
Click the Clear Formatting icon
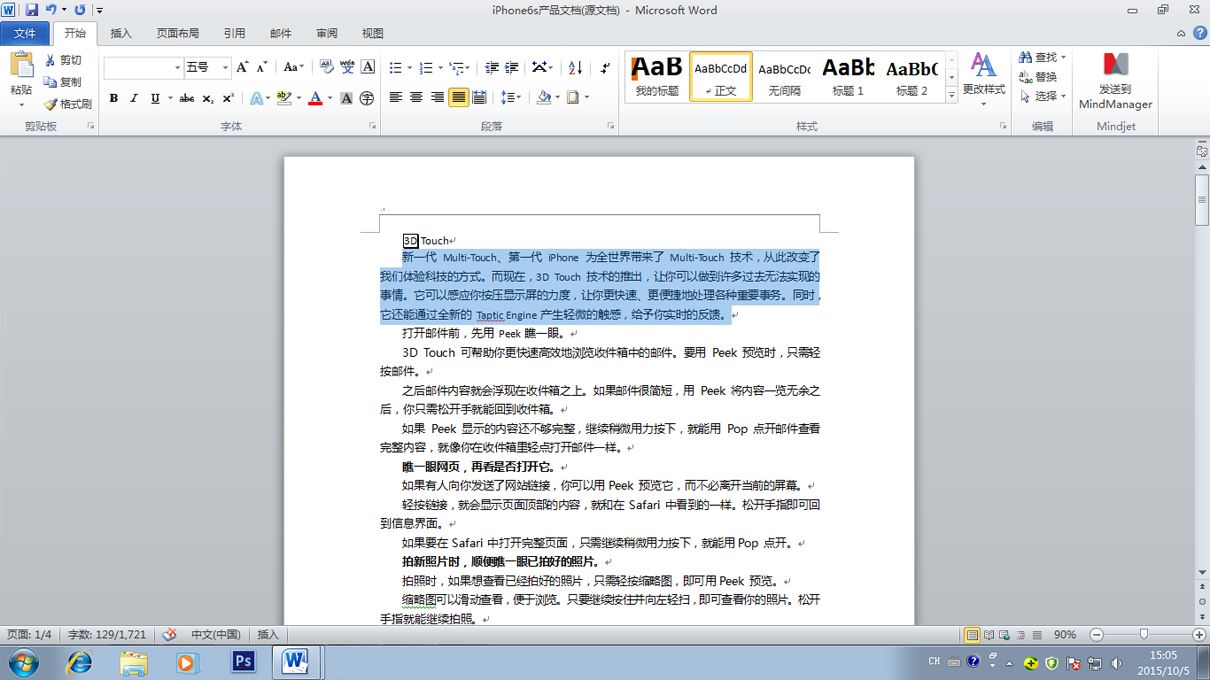(327, 67)
